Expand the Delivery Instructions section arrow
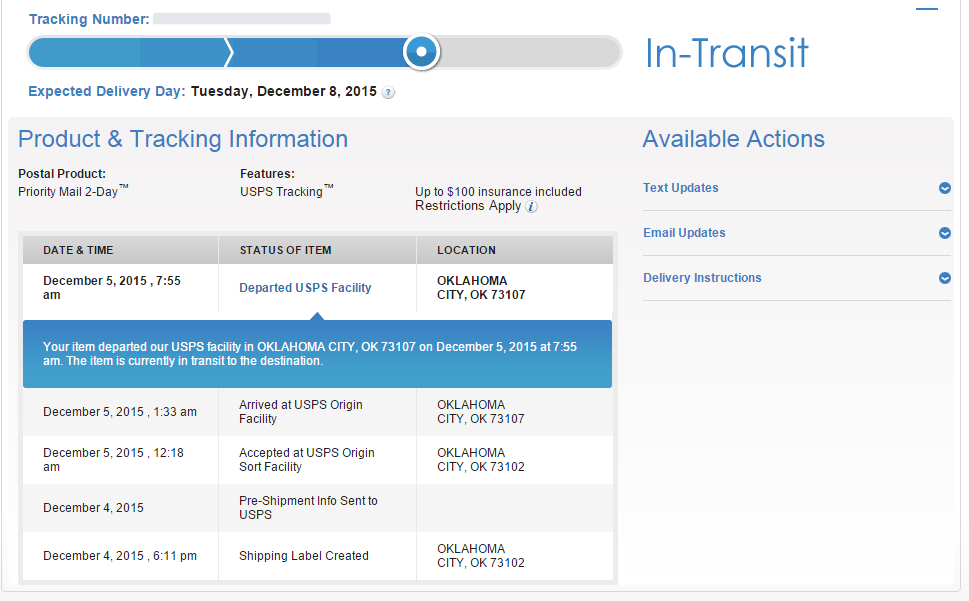 coord(944,278)
